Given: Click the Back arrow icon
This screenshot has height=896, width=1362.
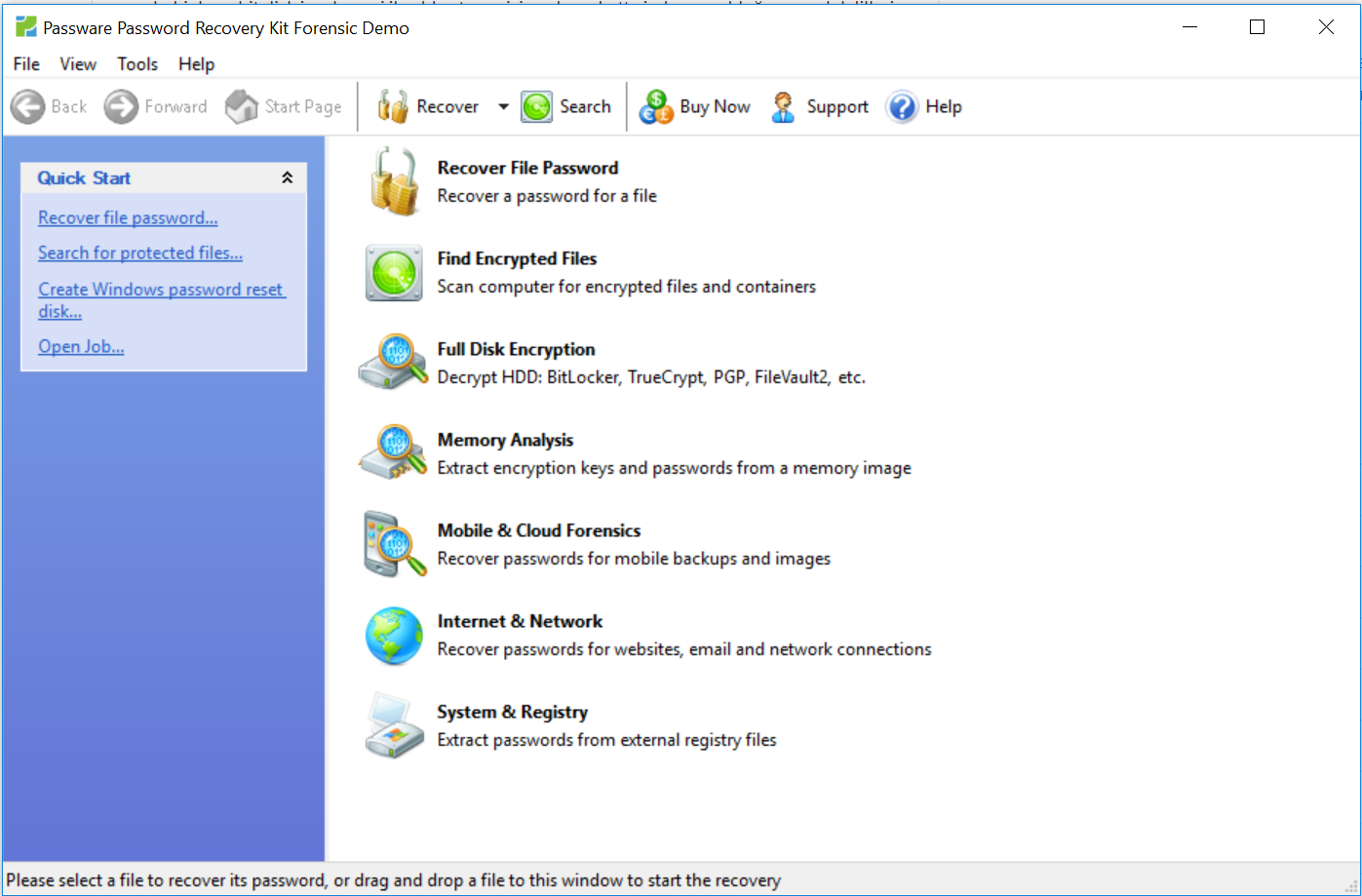Looking at the screenshot, I should point(27,106).
